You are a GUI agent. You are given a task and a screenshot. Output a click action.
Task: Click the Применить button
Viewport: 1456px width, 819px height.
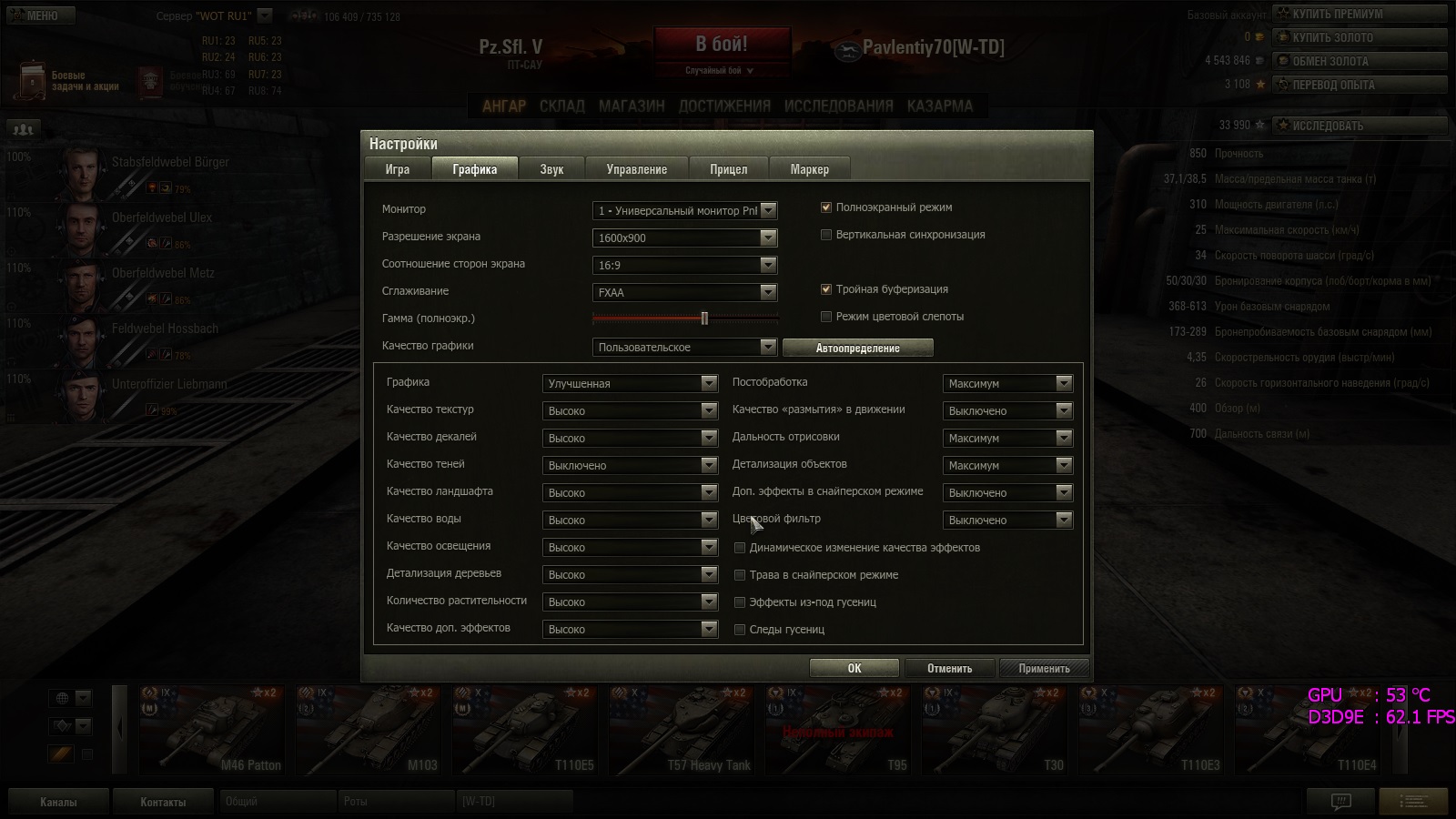(x=1044, y=668)
